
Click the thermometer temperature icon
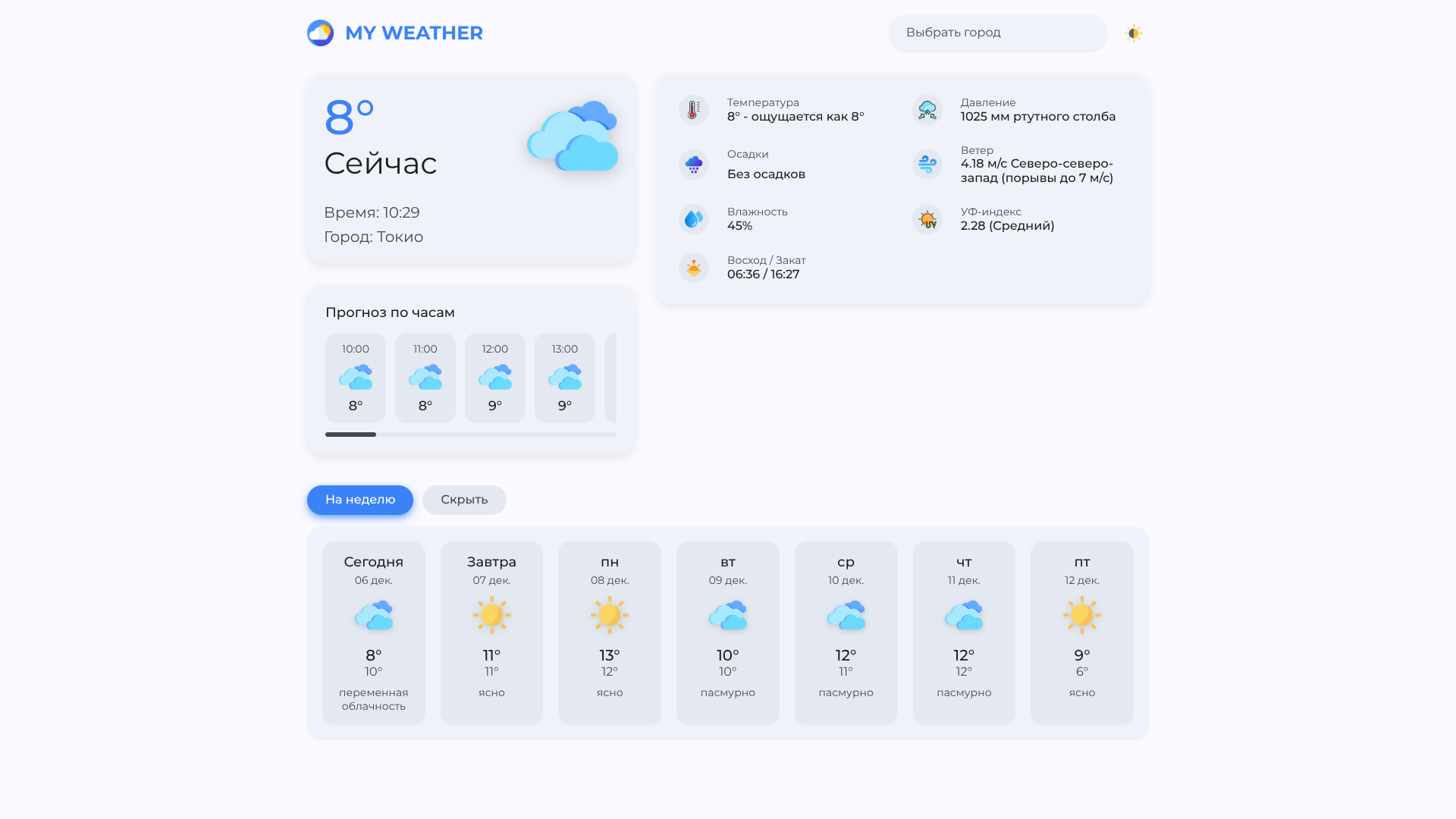[x=693, y=110]
